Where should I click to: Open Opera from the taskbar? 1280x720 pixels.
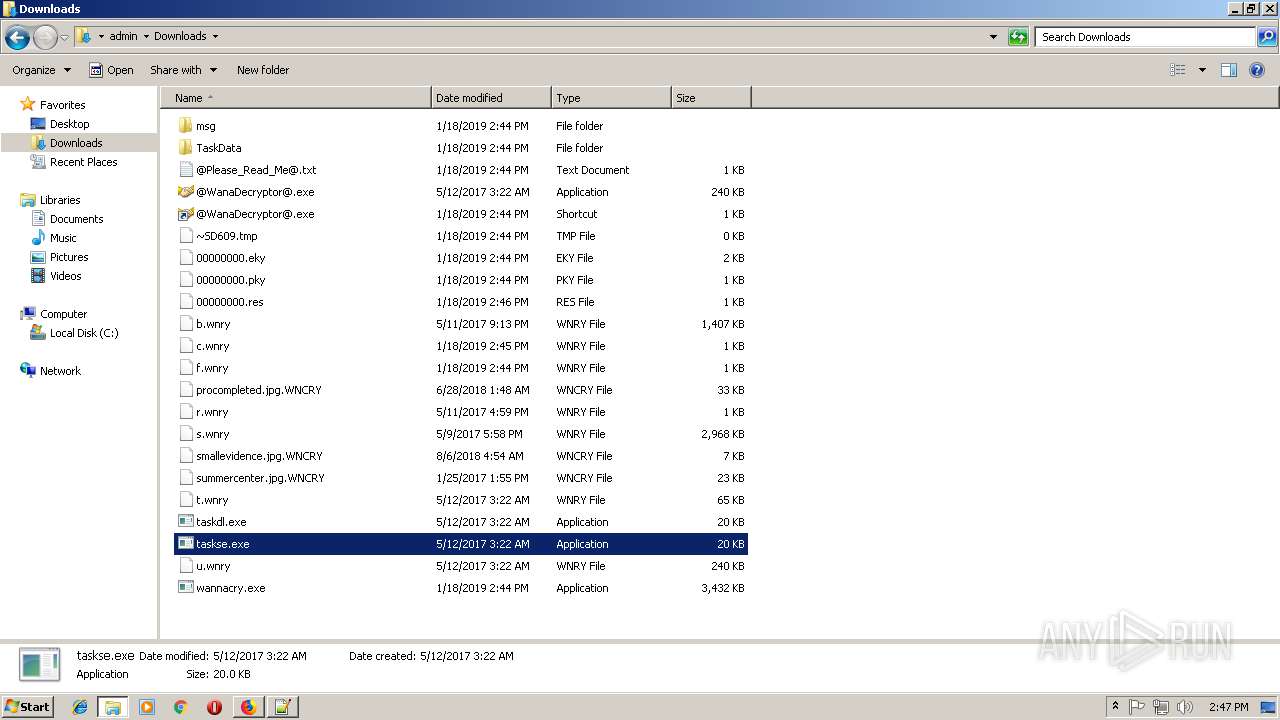pyautogui.click(x=214, y=707)
